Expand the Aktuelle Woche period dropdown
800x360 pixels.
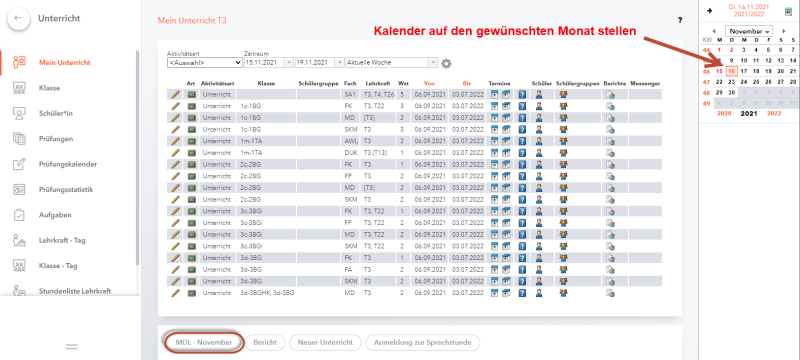pyautogui.click(x=433, y=62)
